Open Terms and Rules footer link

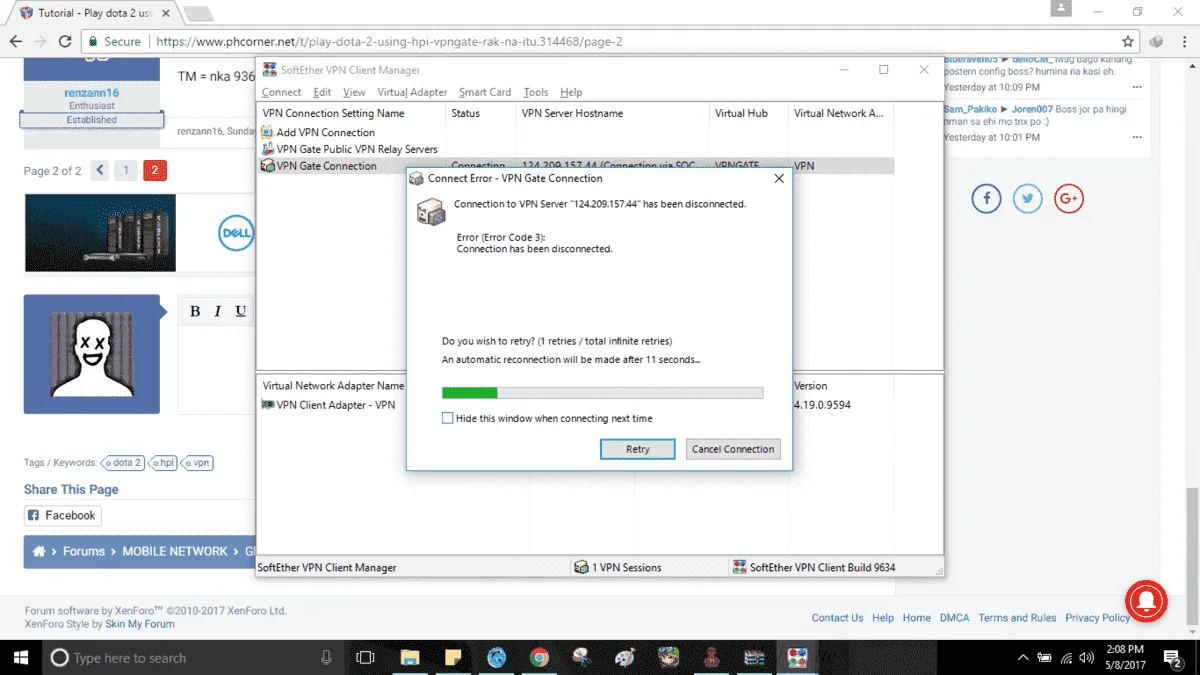coord(1017,618)
